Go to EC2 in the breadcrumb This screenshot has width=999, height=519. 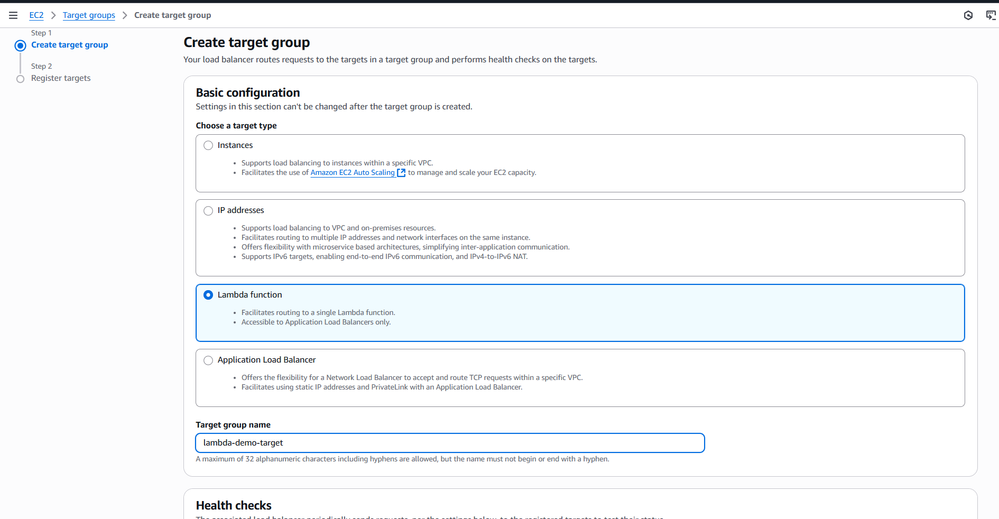(x=36, y=15)
